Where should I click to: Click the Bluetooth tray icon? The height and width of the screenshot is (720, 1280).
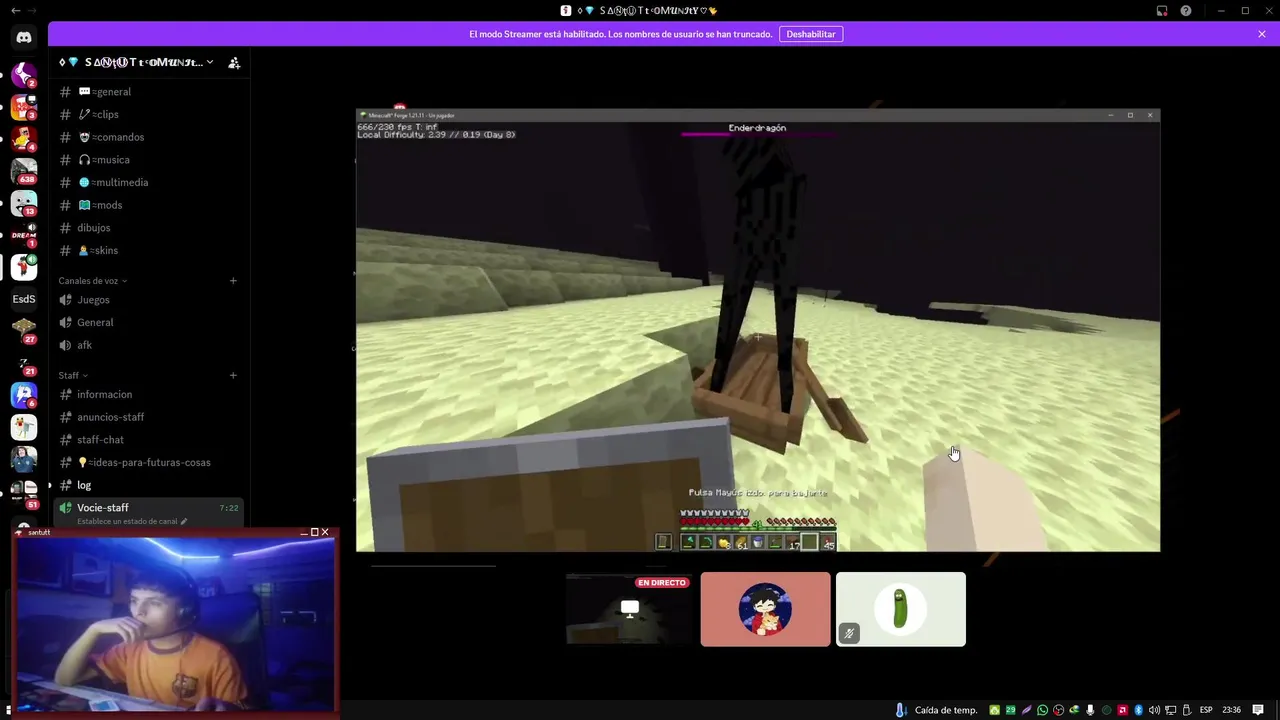point(1138,710)
